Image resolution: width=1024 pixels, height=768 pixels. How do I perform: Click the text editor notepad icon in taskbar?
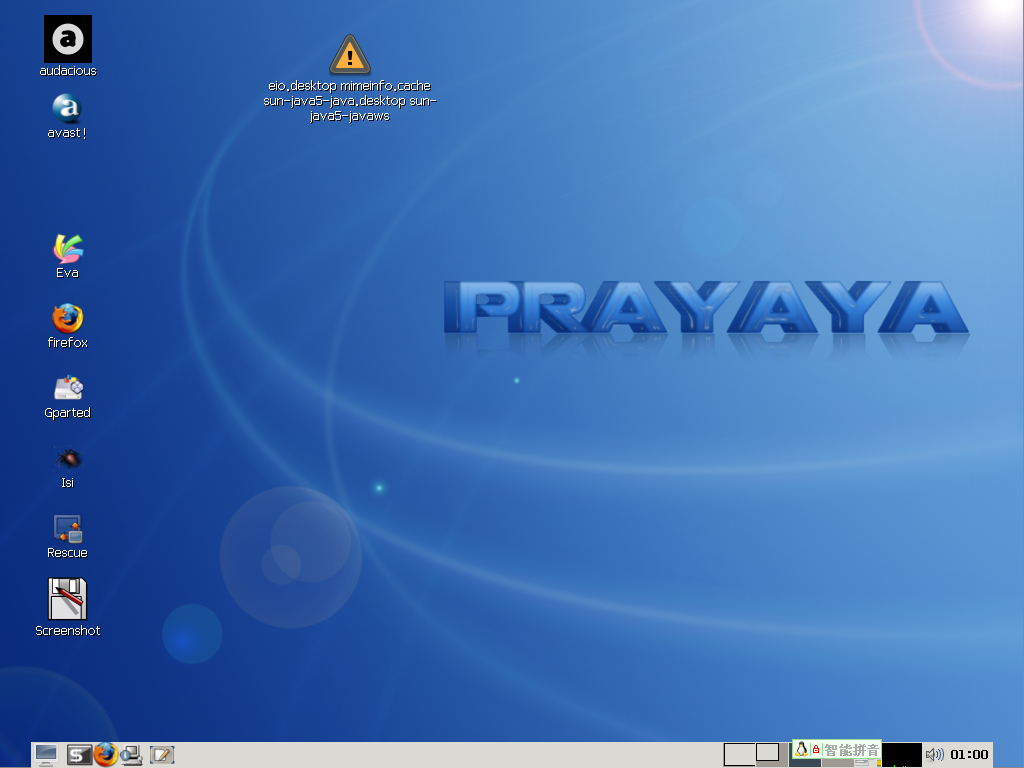(161, 755)
